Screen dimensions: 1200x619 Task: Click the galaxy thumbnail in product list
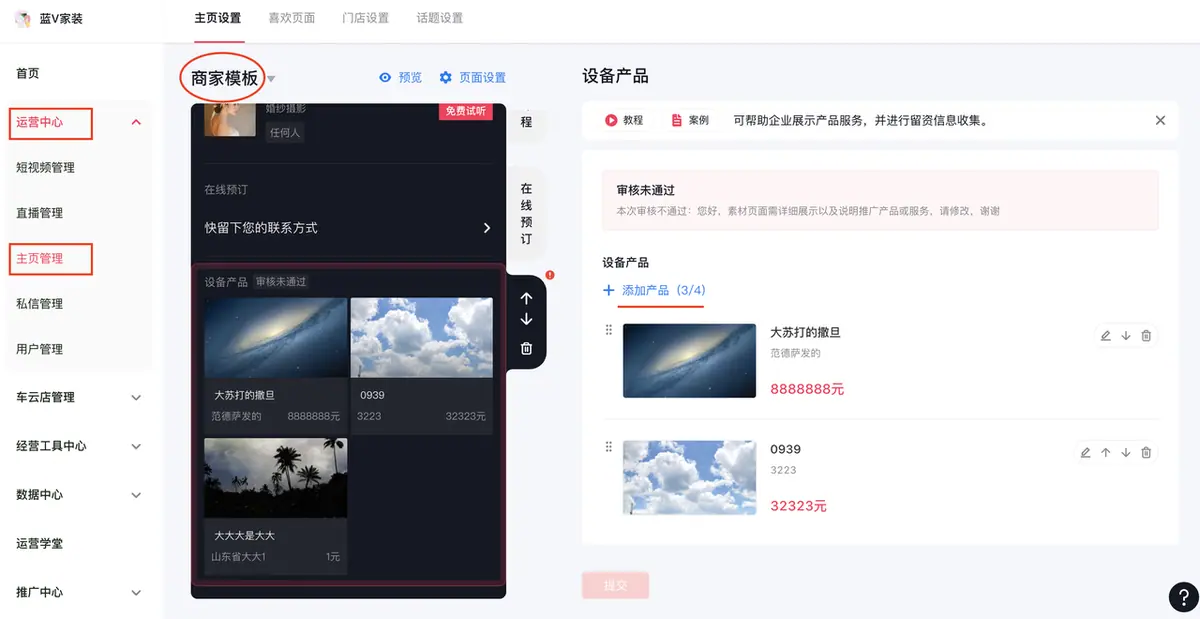(x=689, y=360)
